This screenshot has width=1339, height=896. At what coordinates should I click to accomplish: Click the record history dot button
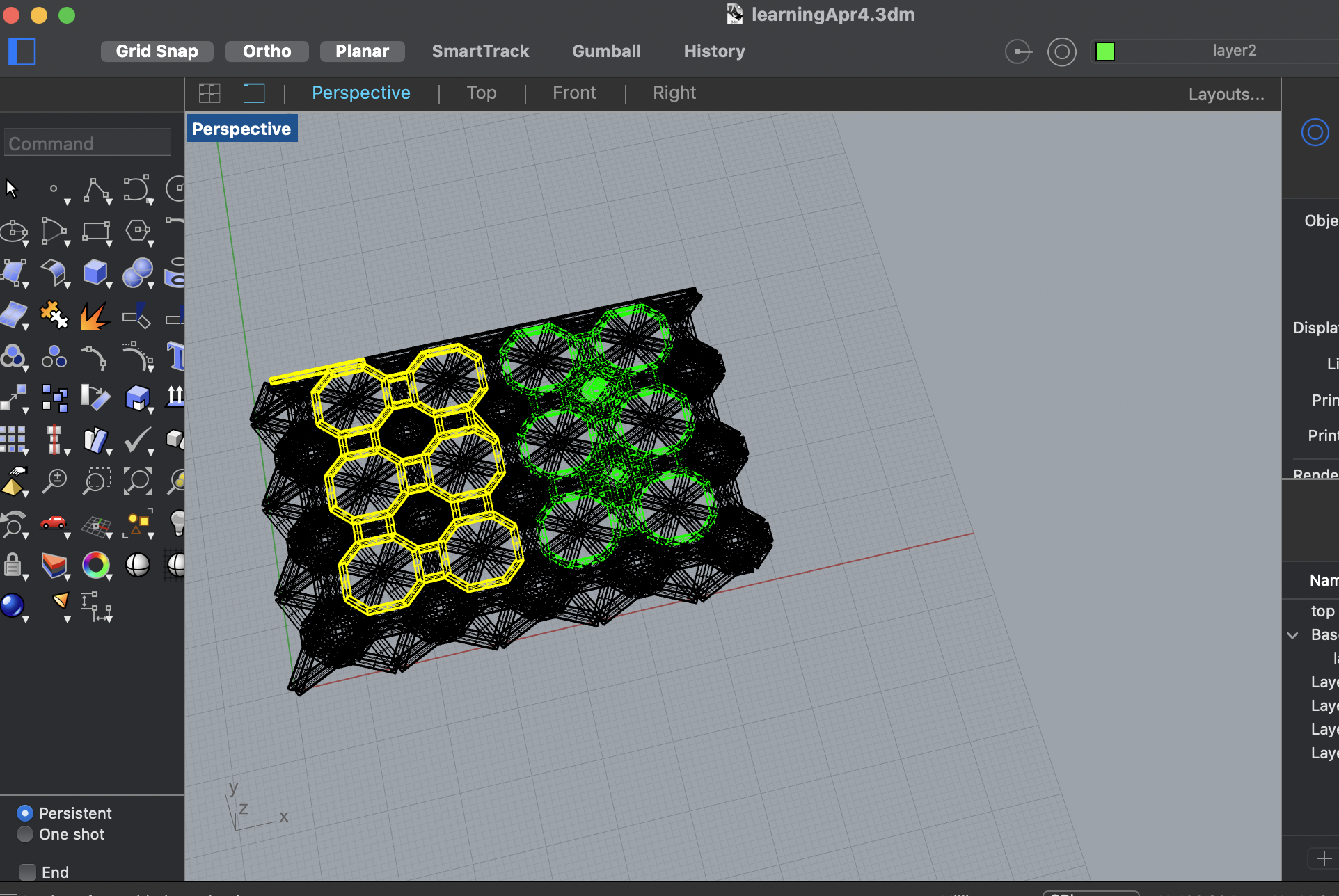[1018, 51]
